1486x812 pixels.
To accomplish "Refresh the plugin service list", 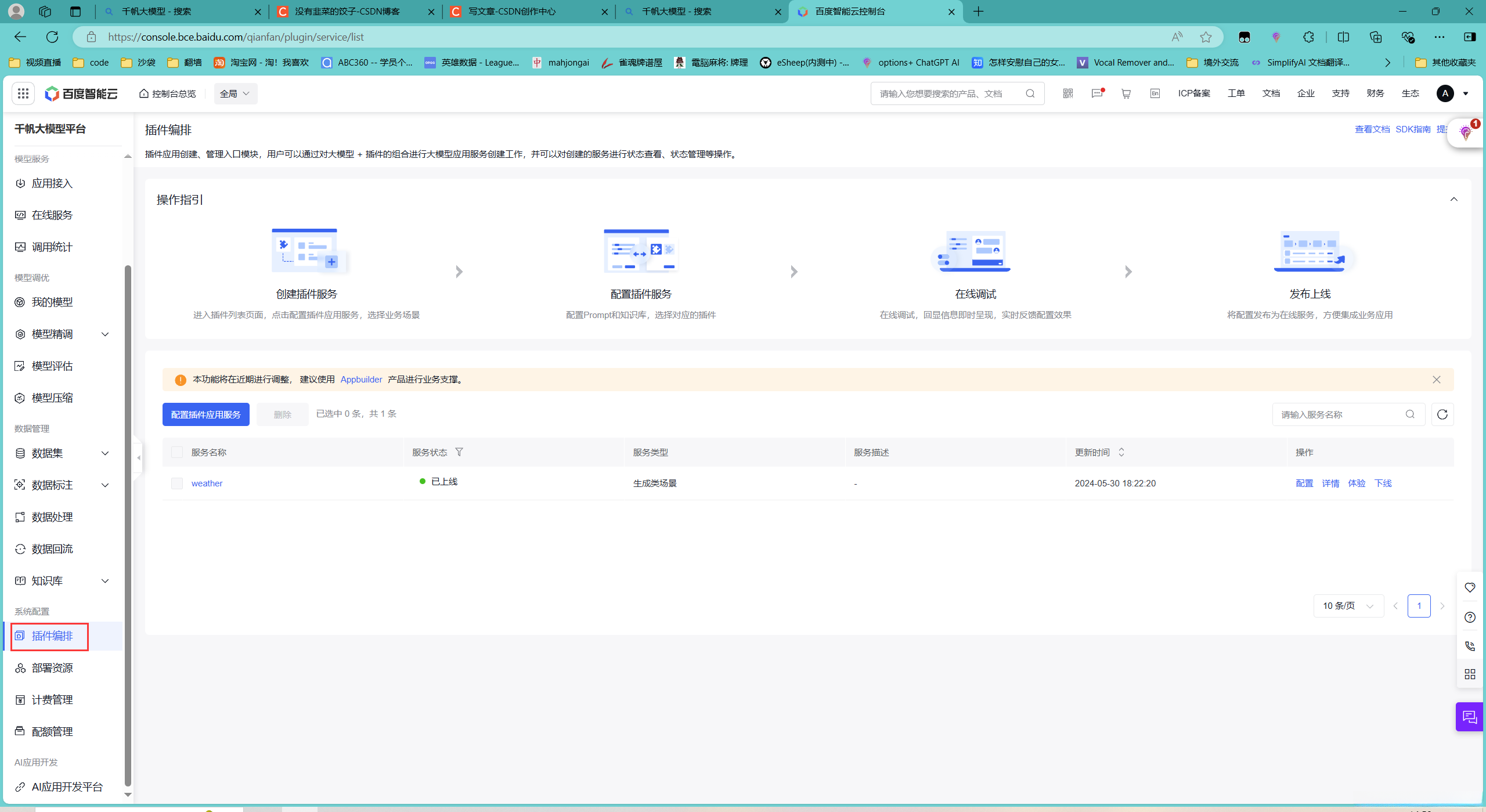I will tap(1442, 414).
